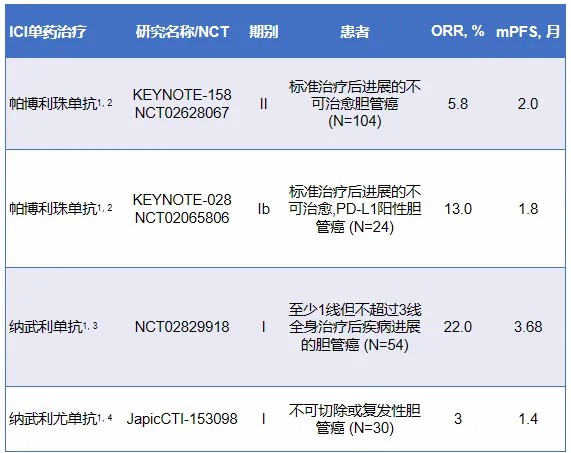Click the KEYNOTE-028 NCT02065806 cell

[x=182, y=209]
